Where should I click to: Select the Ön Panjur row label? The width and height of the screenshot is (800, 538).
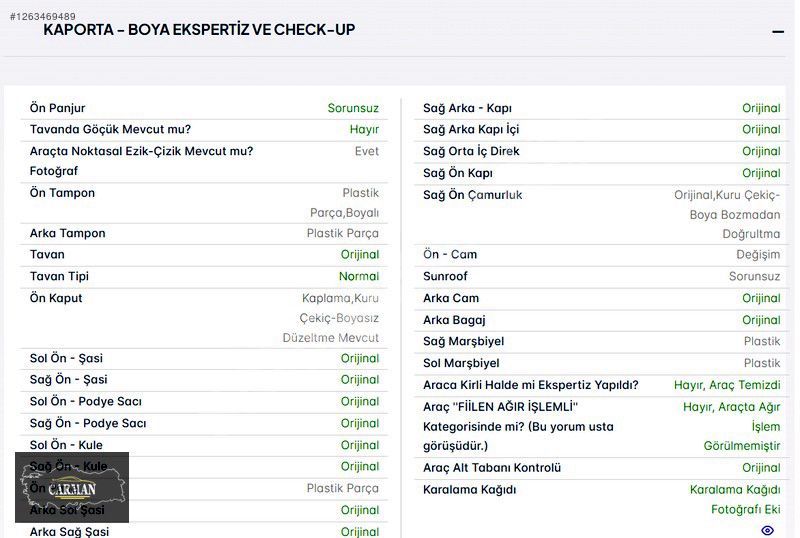(x=58, y=108)
